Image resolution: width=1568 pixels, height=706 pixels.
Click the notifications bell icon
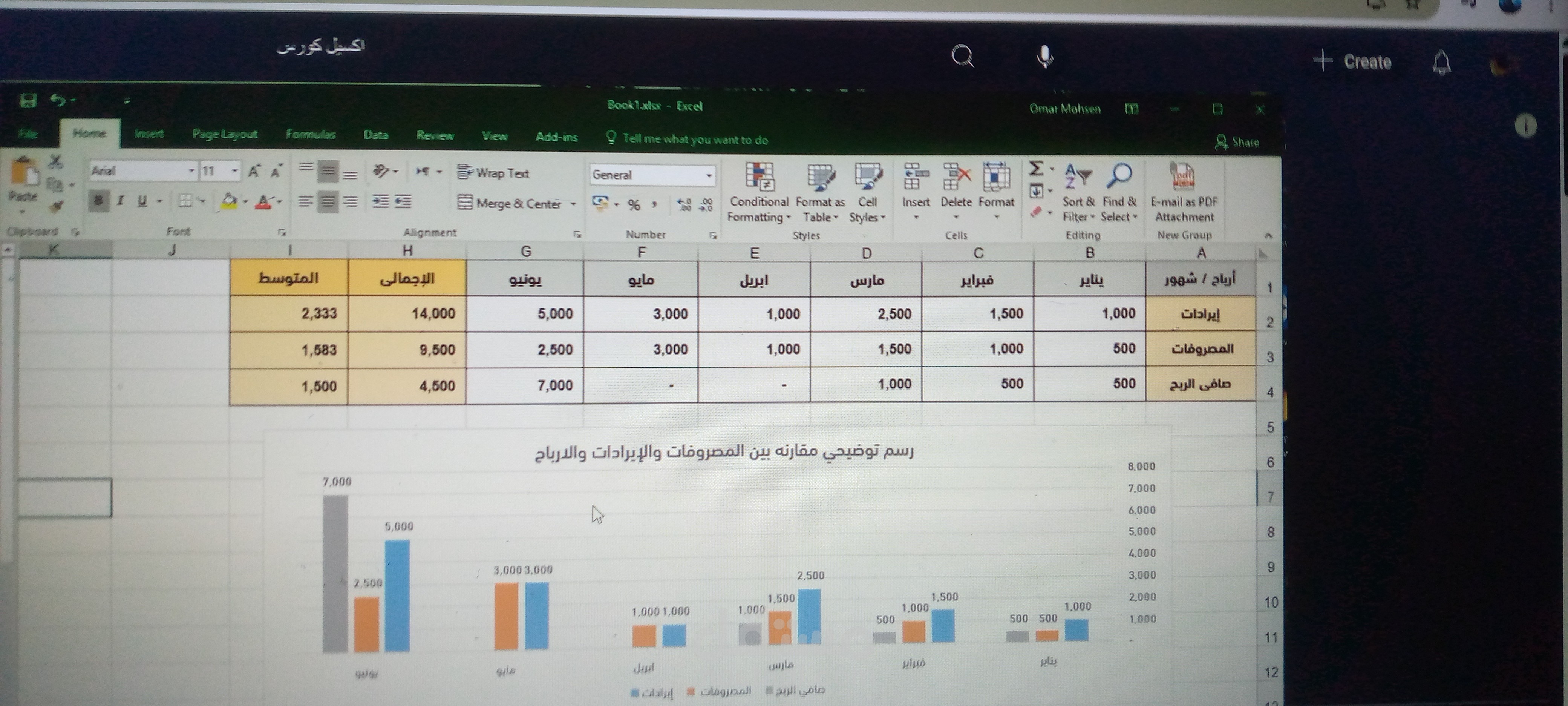(1441, 63)
